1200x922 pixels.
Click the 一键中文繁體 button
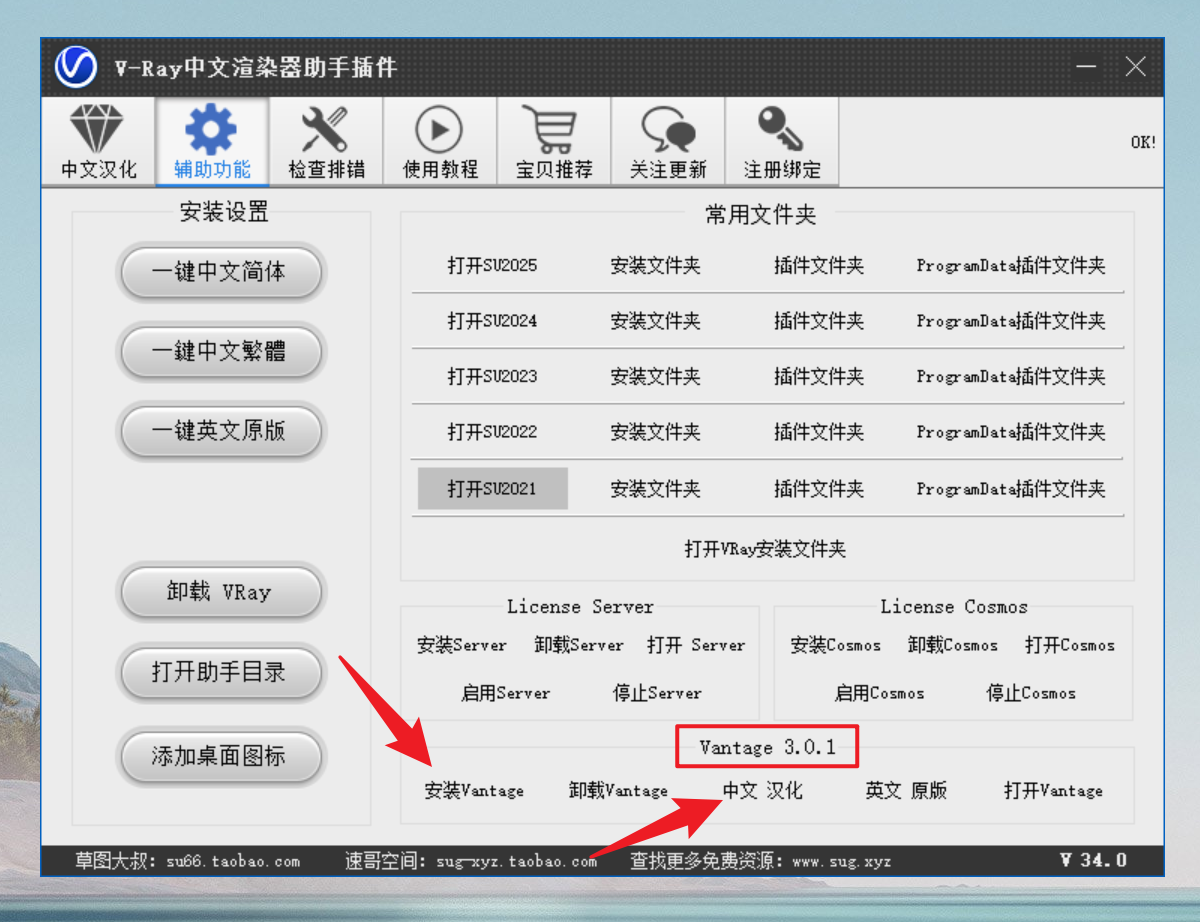(220, 352)
